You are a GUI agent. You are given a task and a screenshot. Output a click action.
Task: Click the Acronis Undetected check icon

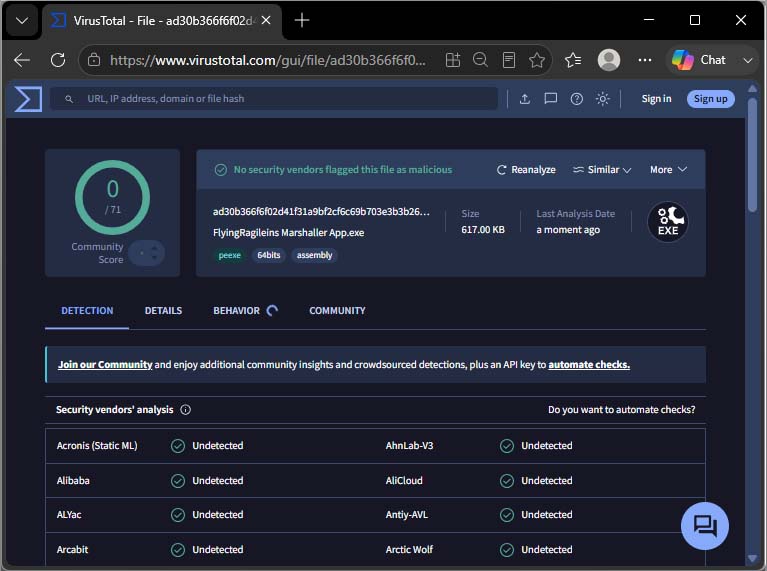click(178, 446)
